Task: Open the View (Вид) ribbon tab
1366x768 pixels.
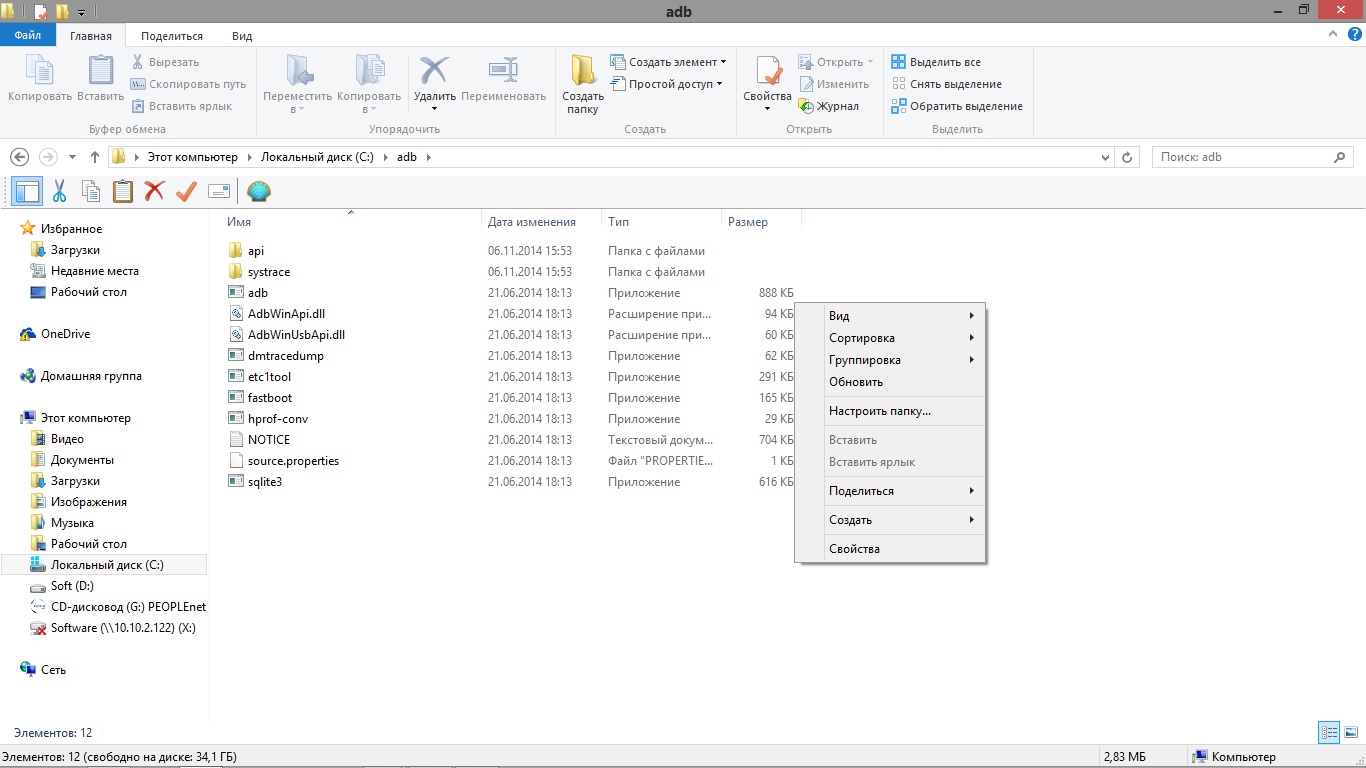Action: click(x=242, y=36)
